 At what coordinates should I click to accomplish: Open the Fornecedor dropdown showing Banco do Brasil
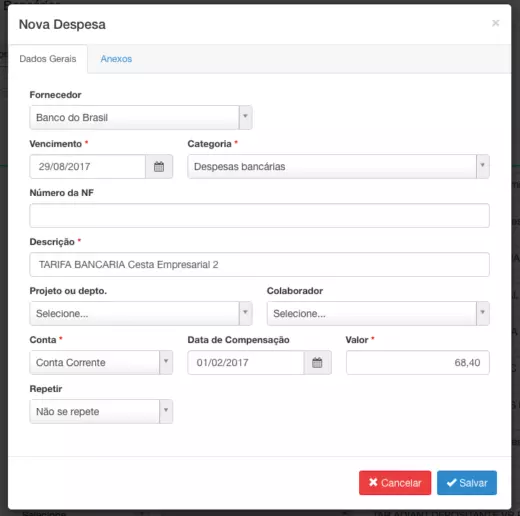click(141, 117)
